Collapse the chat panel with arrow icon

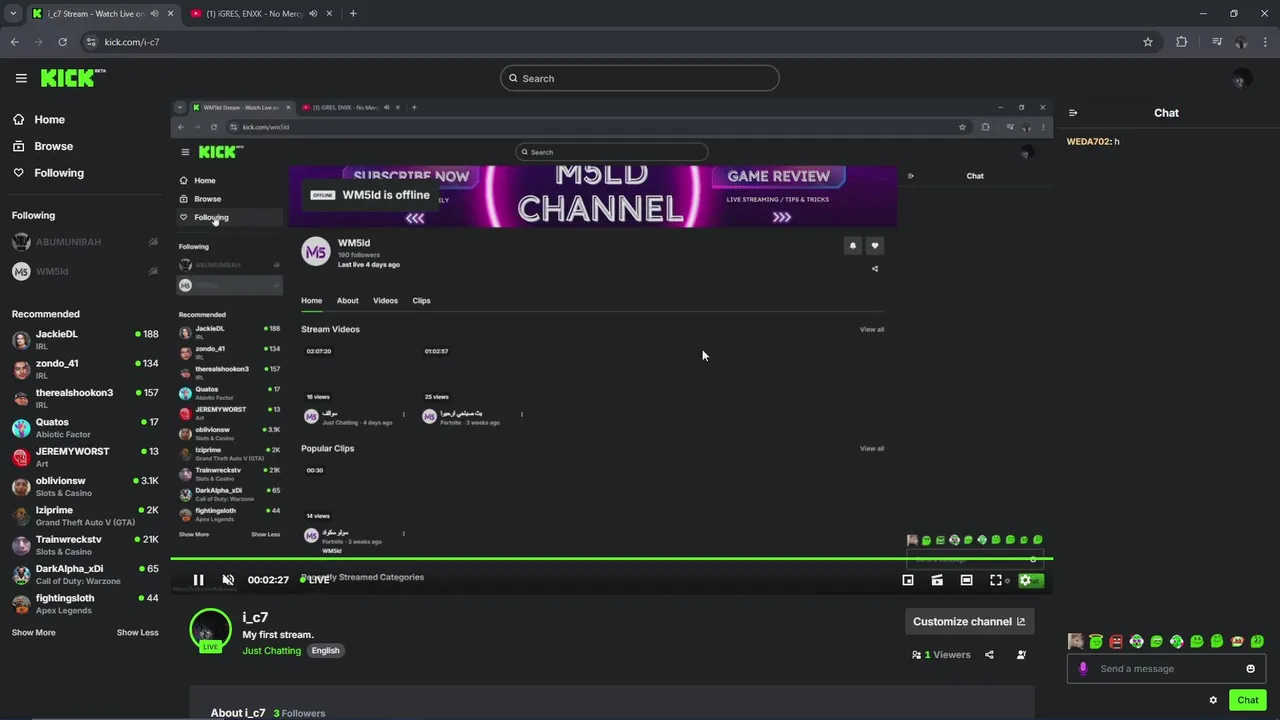[1073, 113]
